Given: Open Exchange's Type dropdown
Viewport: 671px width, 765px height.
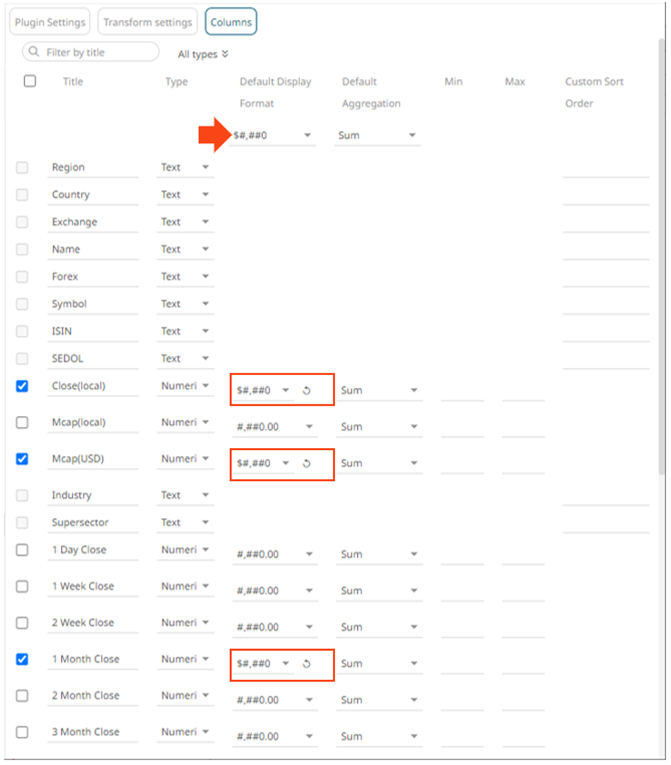Looking at the screenshot, I should tap(185, 222).
